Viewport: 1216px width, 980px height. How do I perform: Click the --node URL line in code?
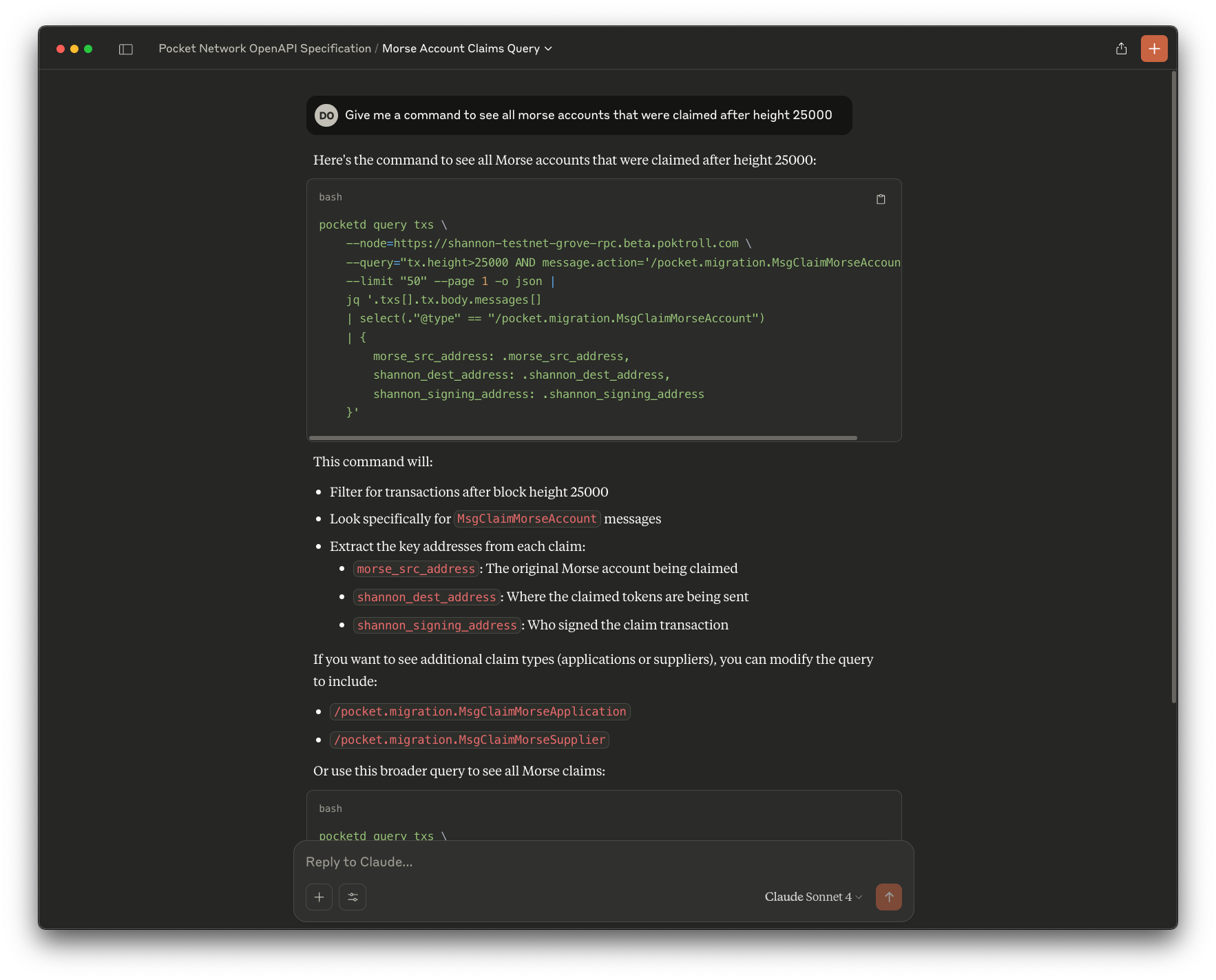point(549,243)
